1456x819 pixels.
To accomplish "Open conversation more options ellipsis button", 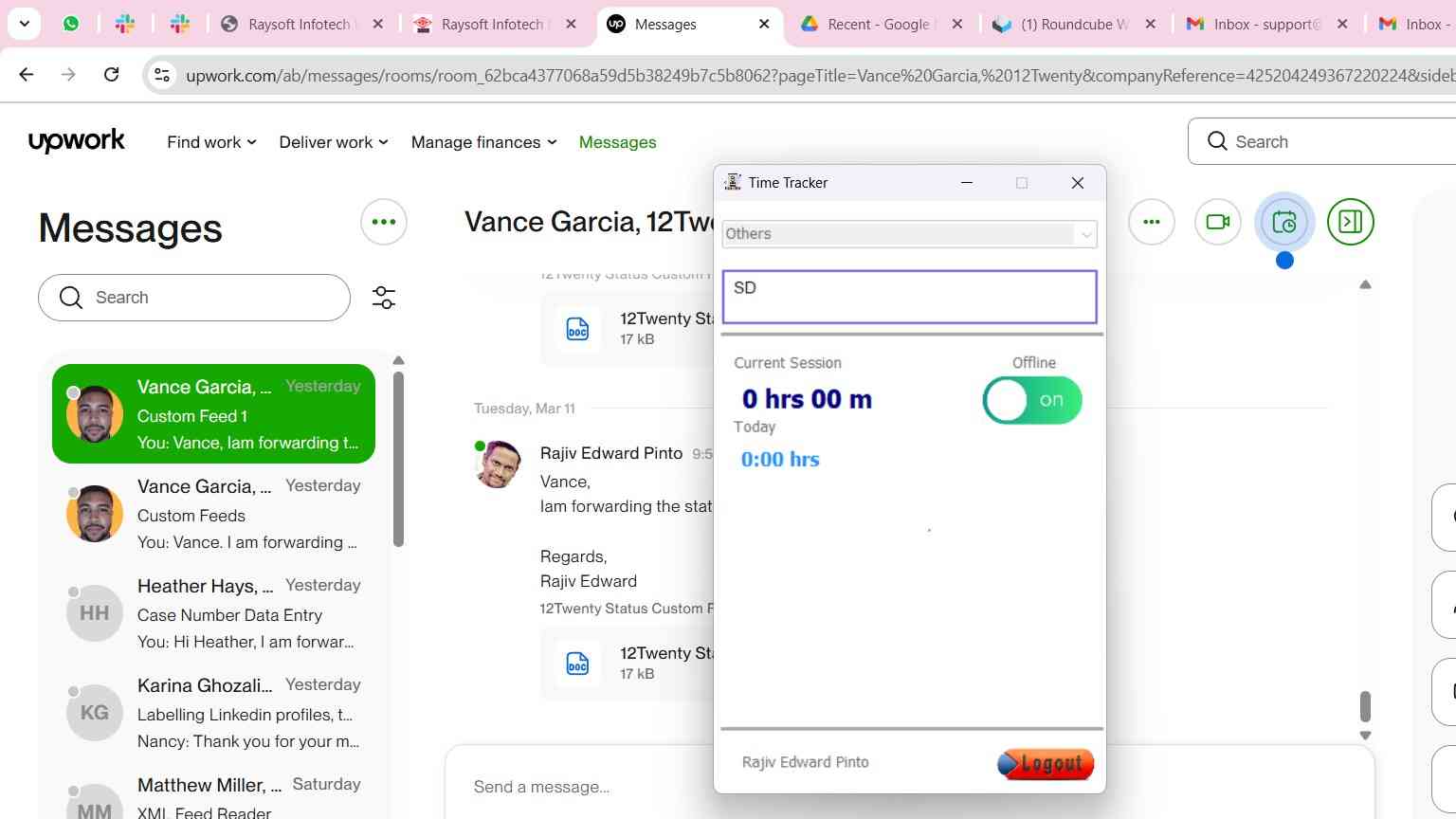I will [1152, 222].
